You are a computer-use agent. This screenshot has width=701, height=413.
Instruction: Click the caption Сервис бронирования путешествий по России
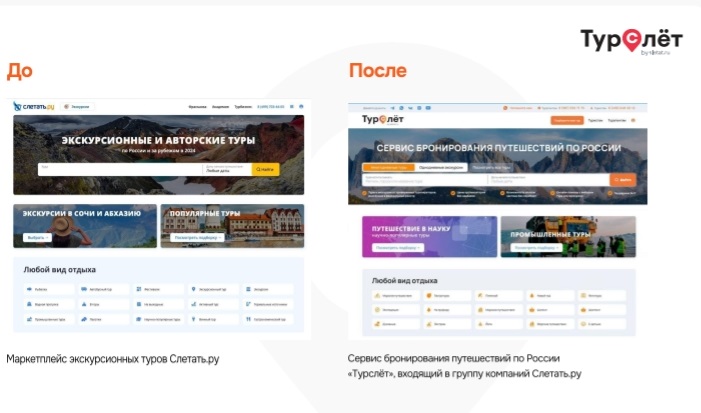point(454,358)
